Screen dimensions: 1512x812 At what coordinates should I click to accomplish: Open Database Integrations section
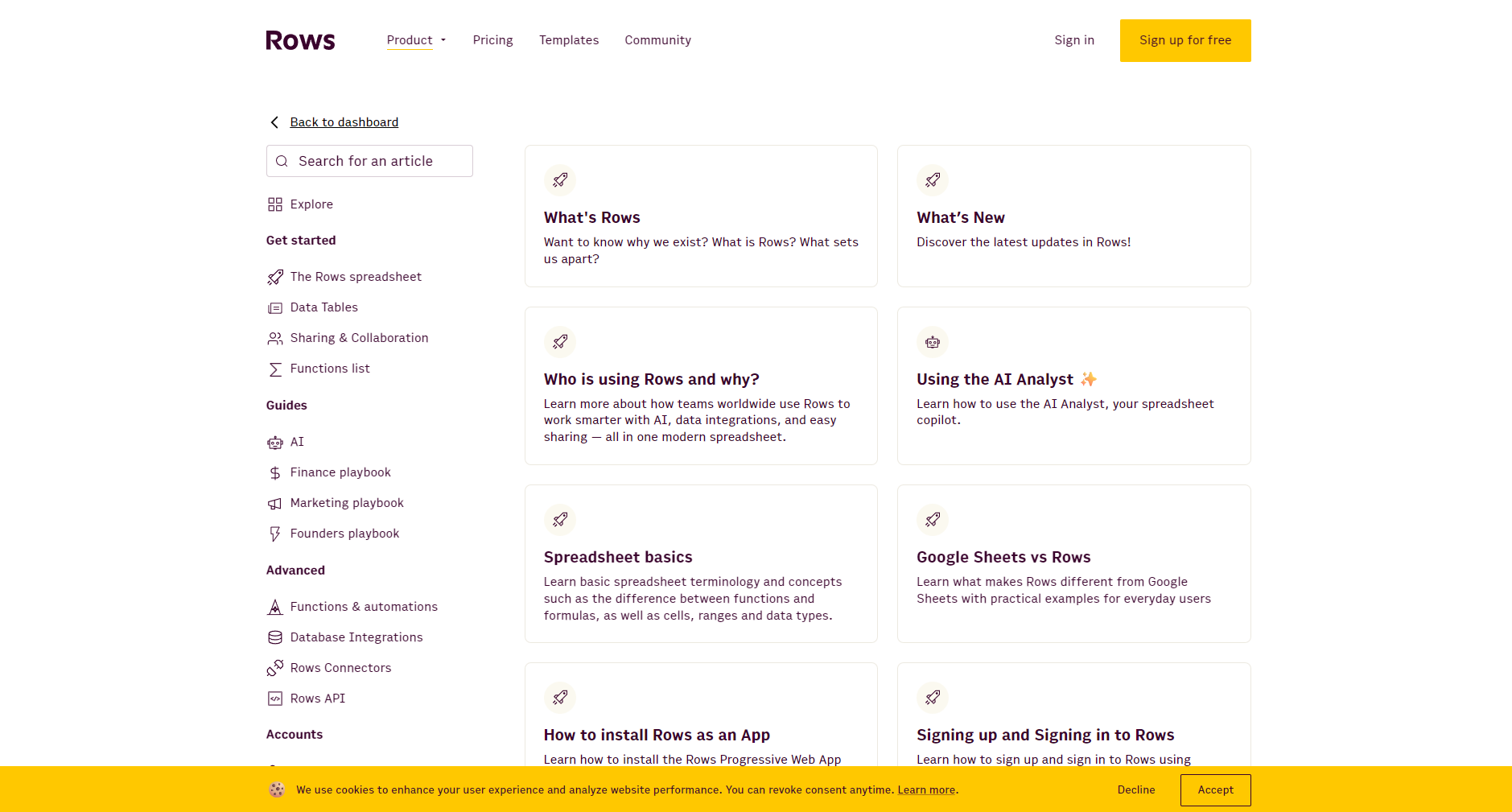[356, 637]
